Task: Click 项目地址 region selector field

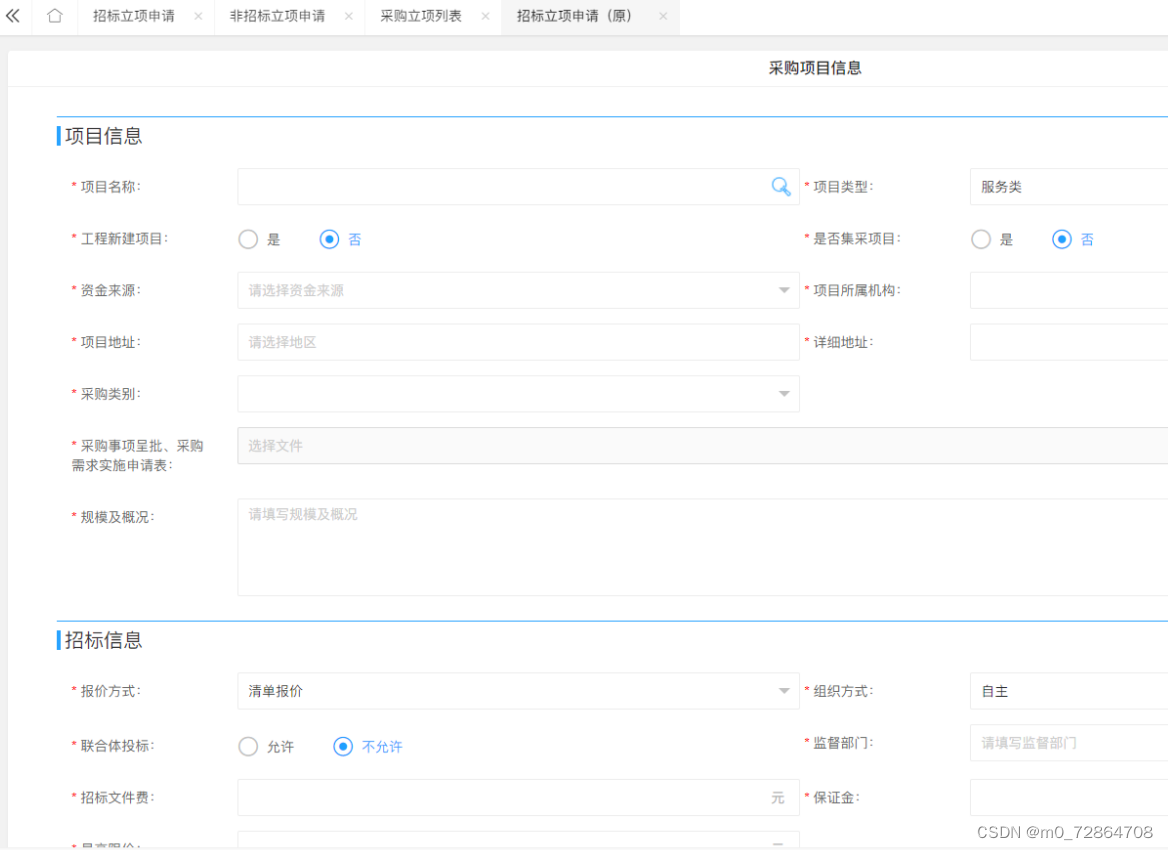Action: (518, 343)
